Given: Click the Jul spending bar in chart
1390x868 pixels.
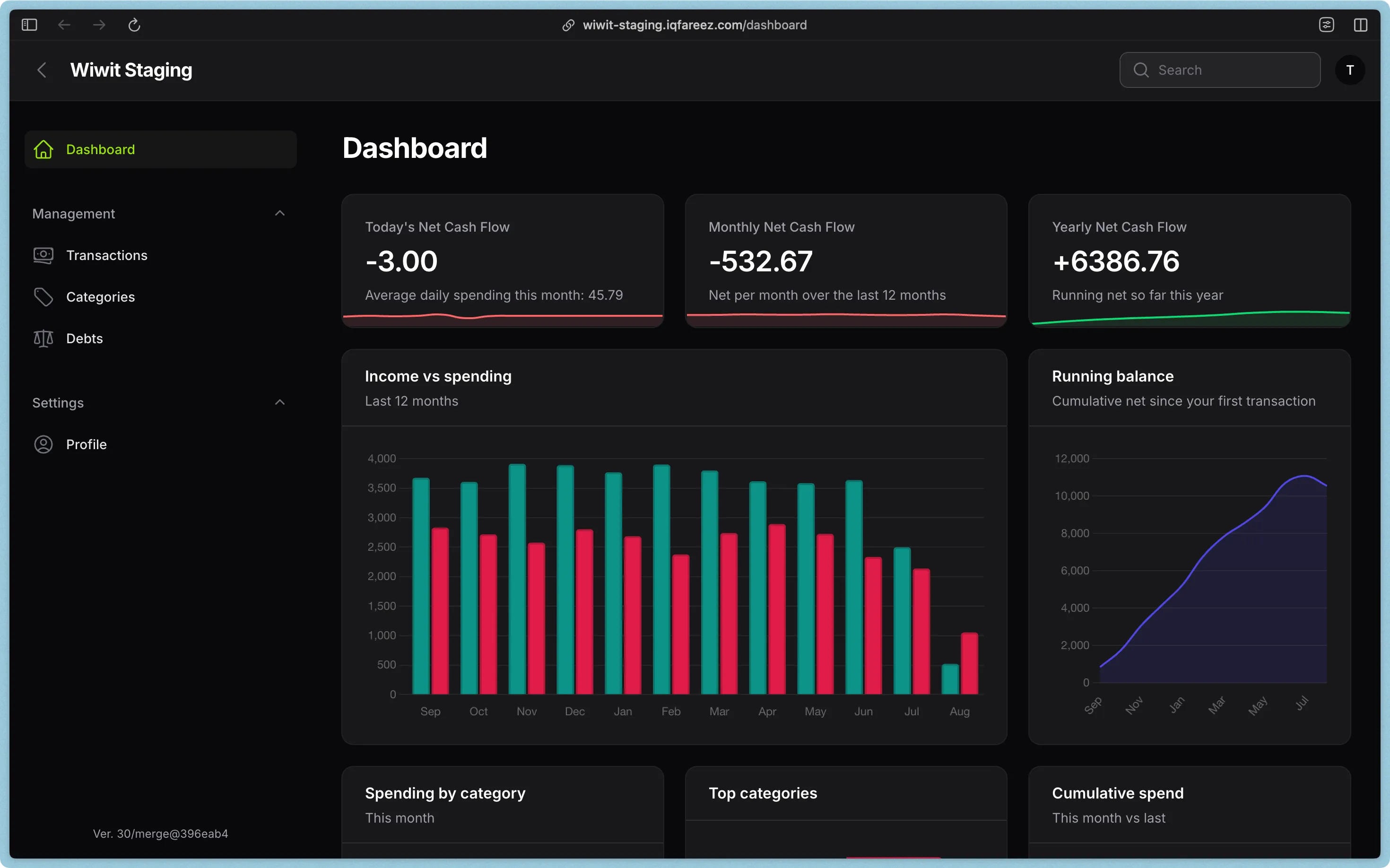Looking at the screenshot, I should pos(921,632).
